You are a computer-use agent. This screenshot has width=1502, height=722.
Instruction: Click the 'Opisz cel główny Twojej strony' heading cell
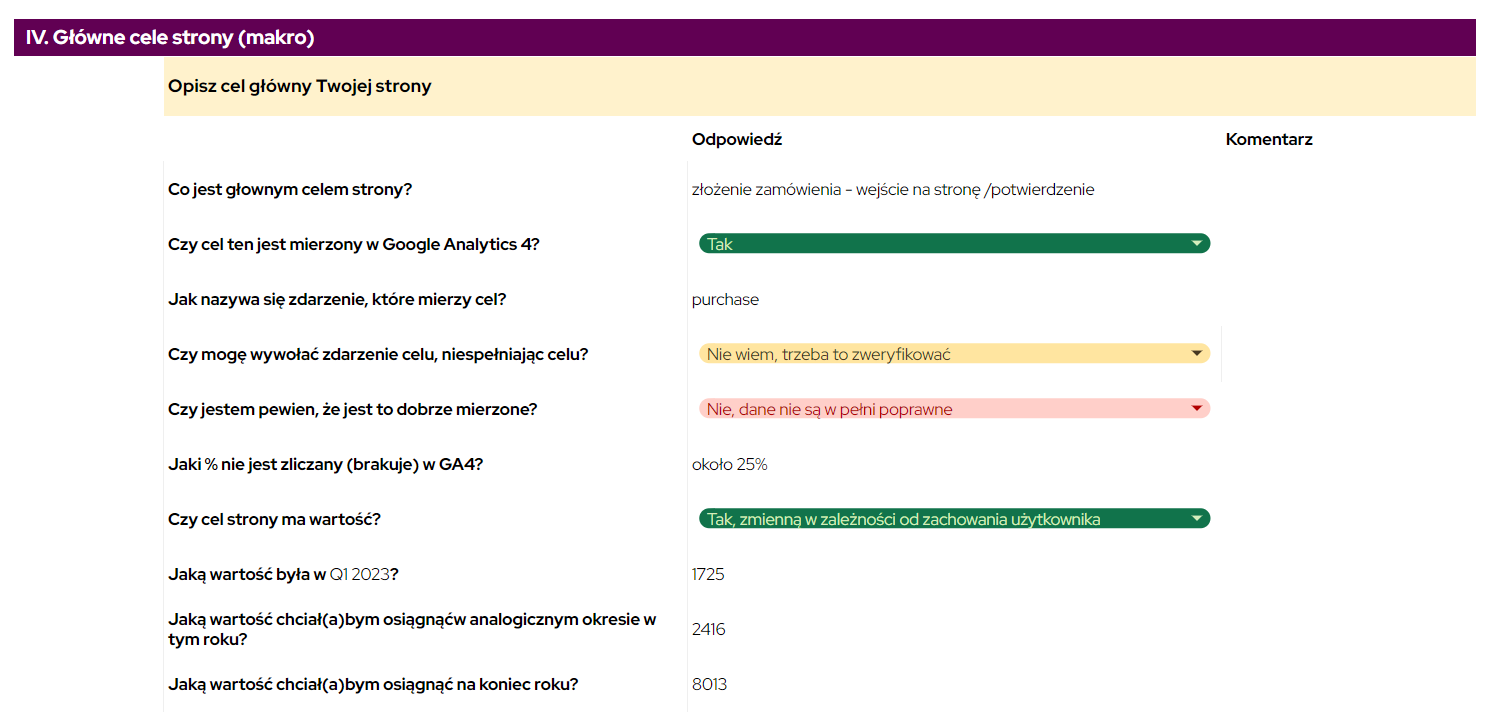pos(820,86)
